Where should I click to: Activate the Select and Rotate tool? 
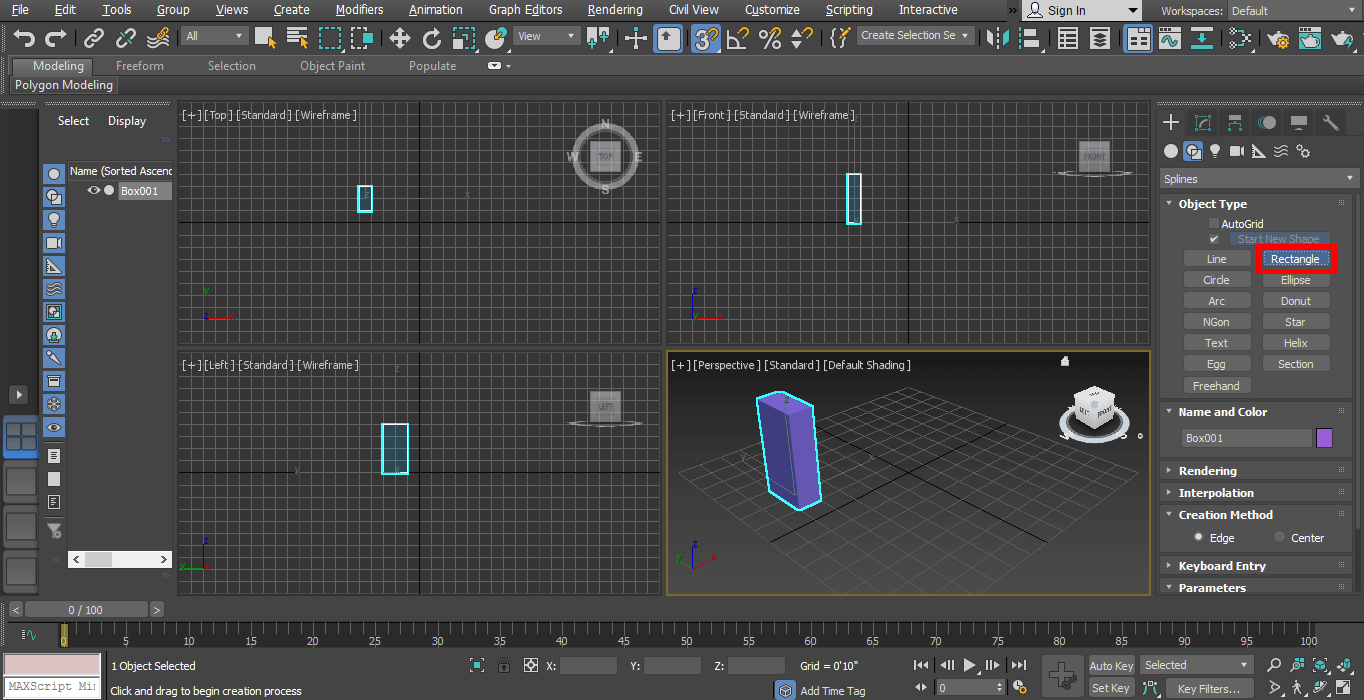431,38
